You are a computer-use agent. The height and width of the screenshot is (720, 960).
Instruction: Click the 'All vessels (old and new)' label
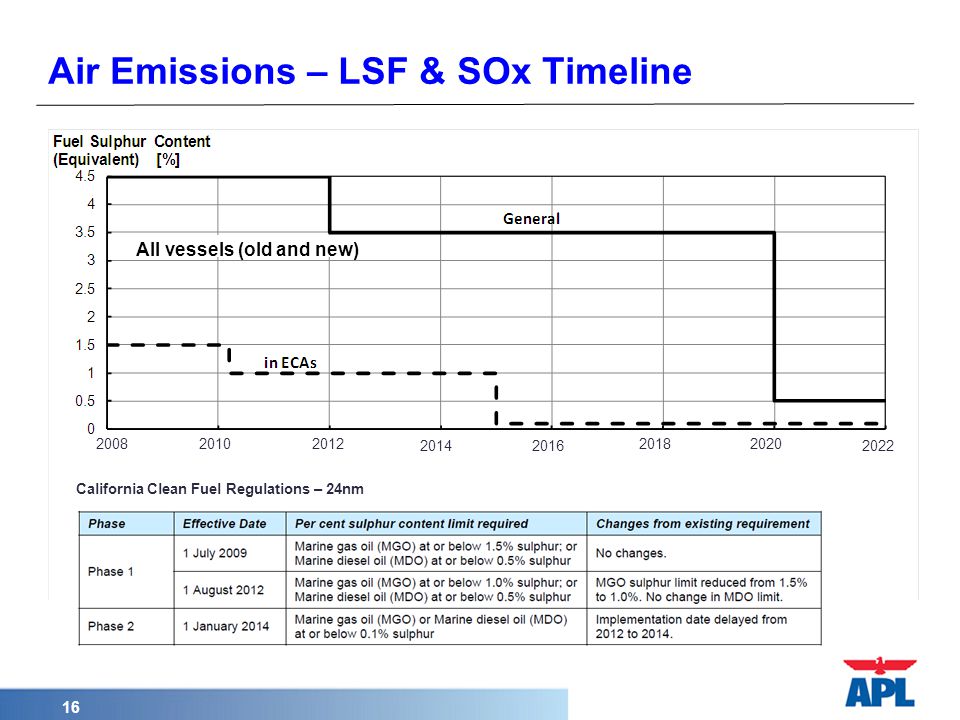tap(247, 249)
